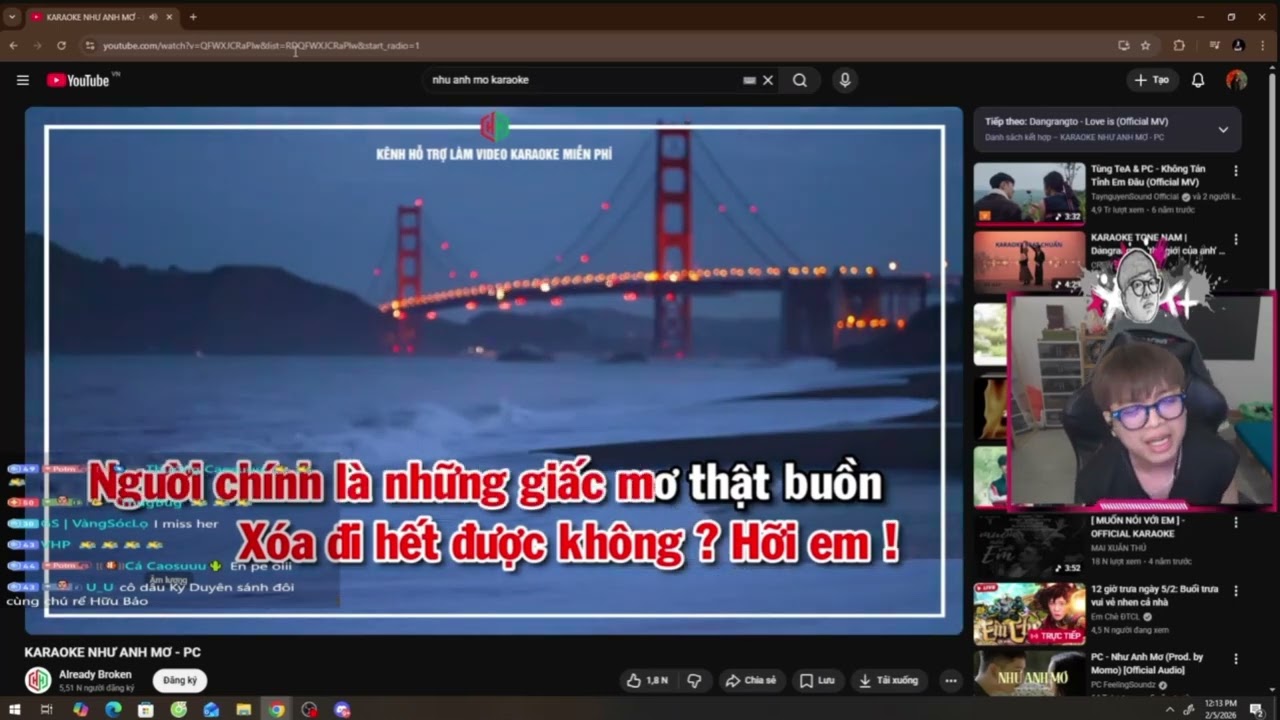Click the karaoke video player
Screen dimensions: 1280x720
click(494, 371)
